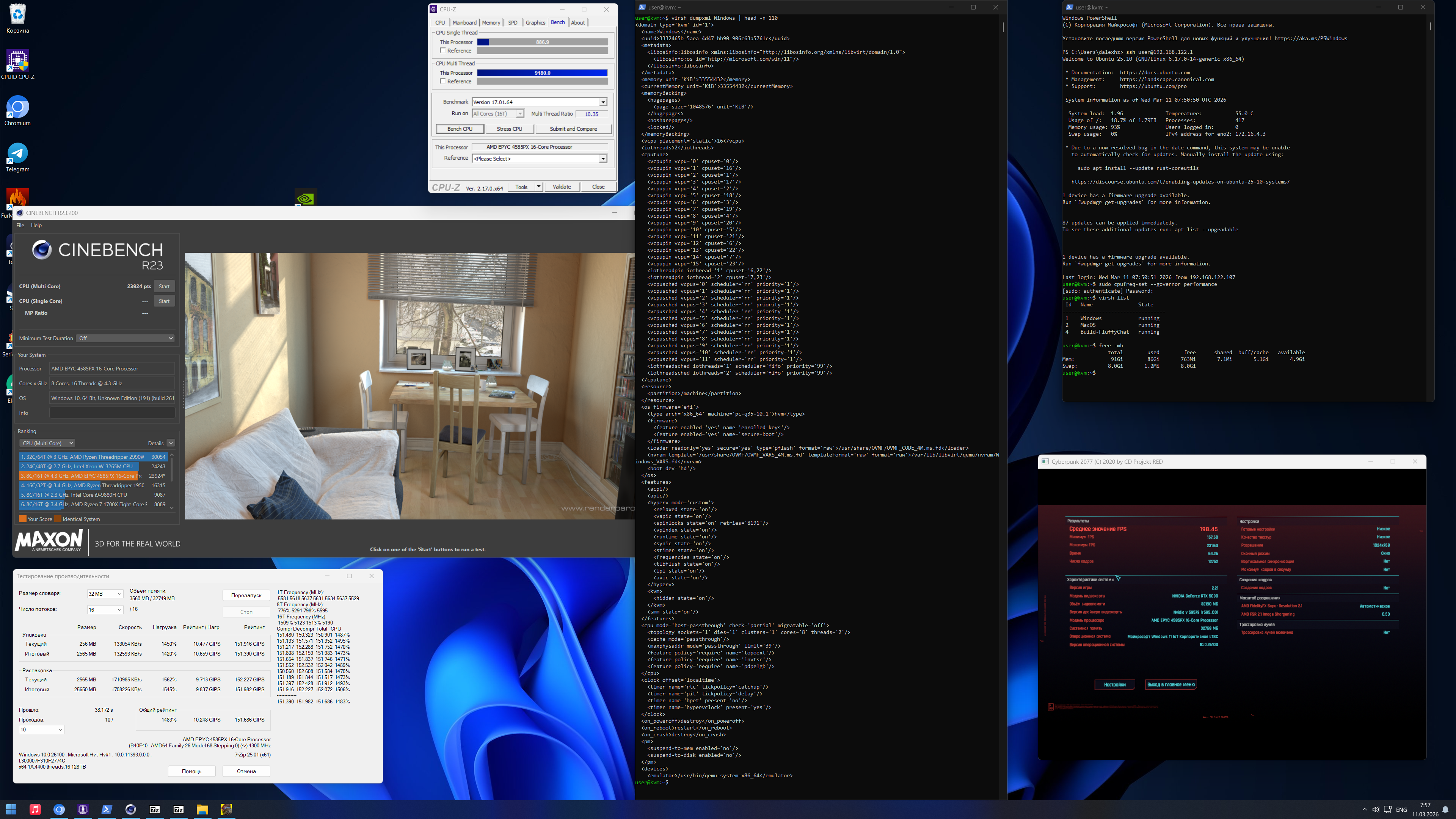Open File Explorer from the taskbar
The height and width of the screenshot is (819, 1456).
[202, 810]
